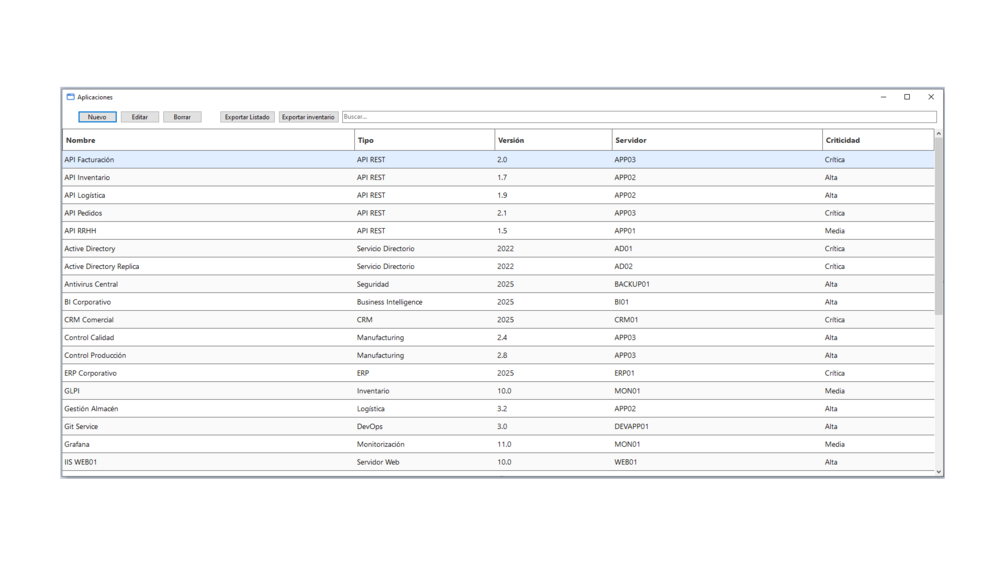Image resolution: width=1005 pixels, height=565 pixels.
Task: Select the Active Directory Replica row
Action: click(x=498, y=266)
